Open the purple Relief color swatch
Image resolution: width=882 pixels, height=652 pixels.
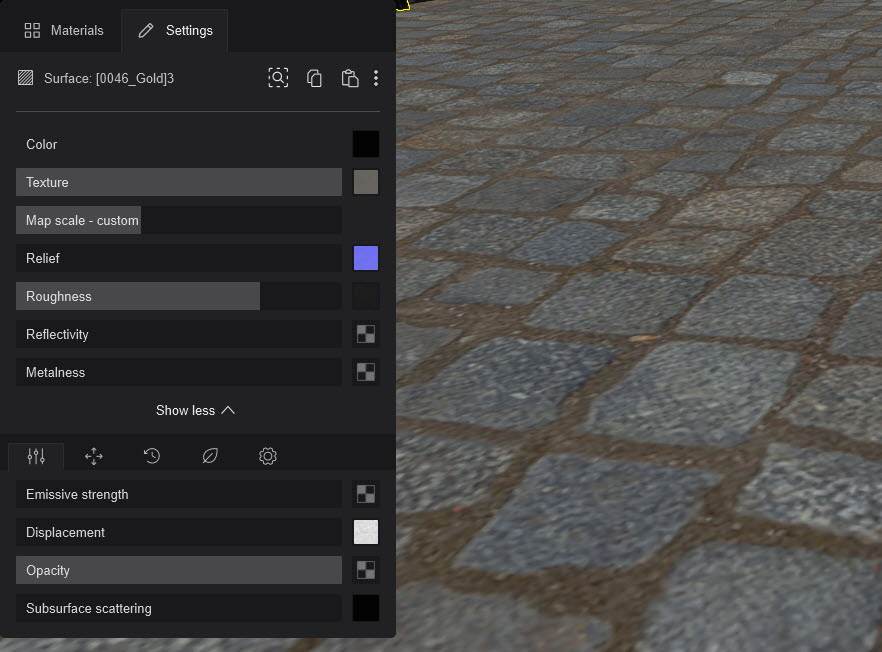[365, 258]
